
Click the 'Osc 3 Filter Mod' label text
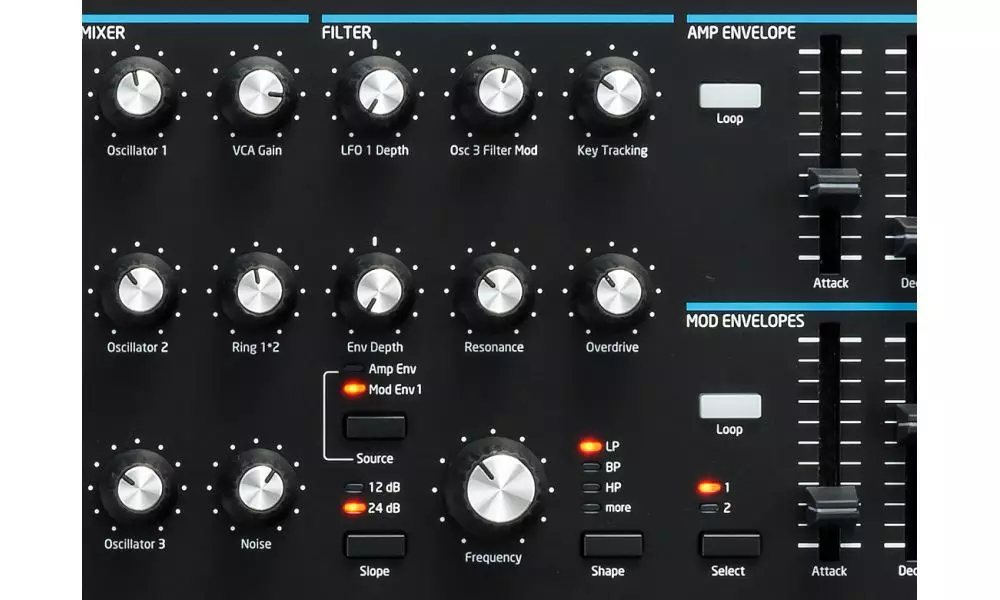click(494, 150)
